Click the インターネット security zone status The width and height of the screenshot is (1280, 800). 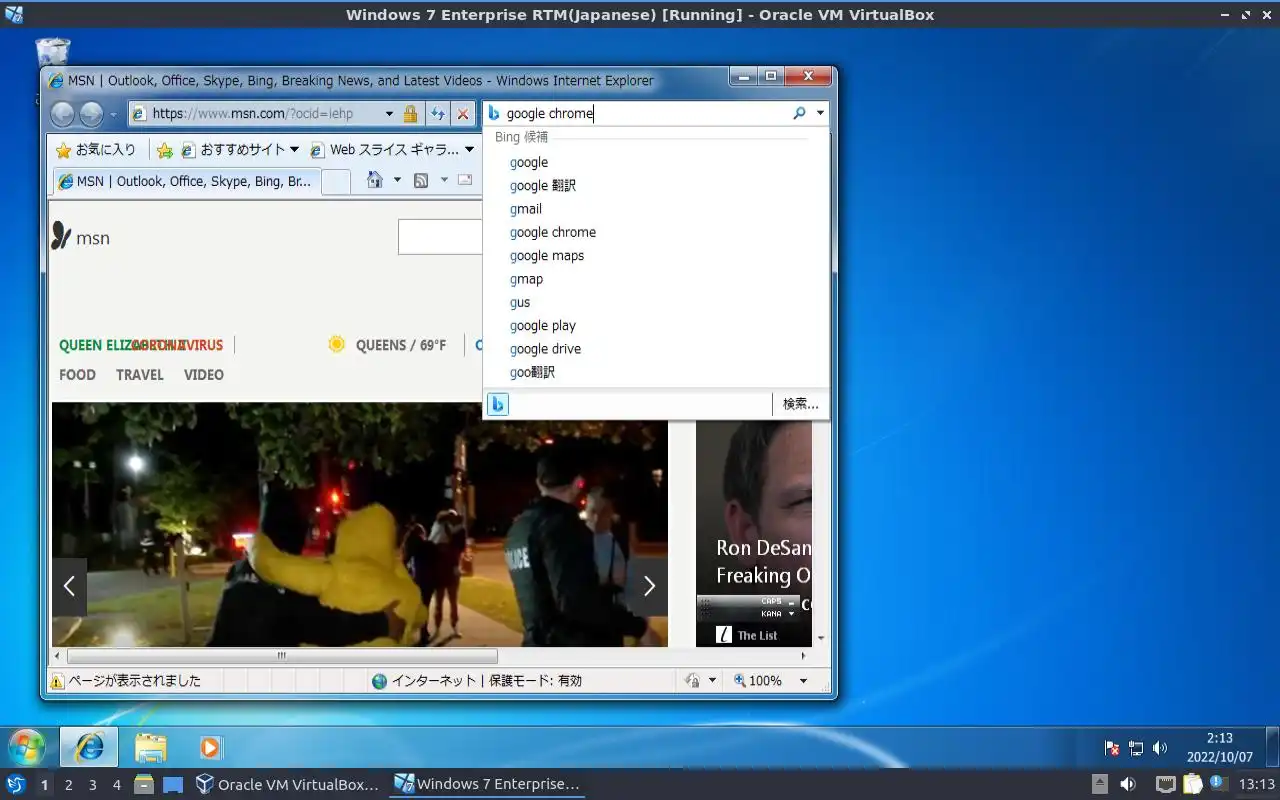(477, 681)
